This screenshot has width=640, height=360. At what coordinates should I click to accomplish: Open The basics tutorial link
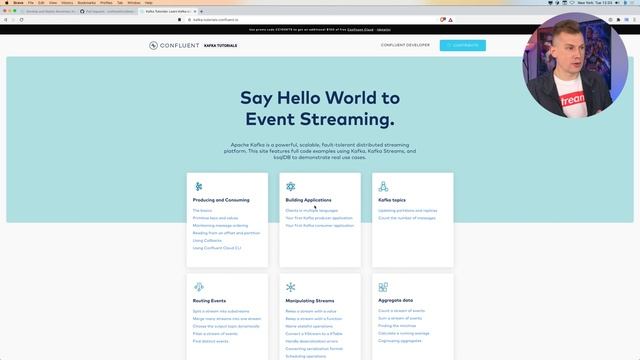tap(202, 211)
